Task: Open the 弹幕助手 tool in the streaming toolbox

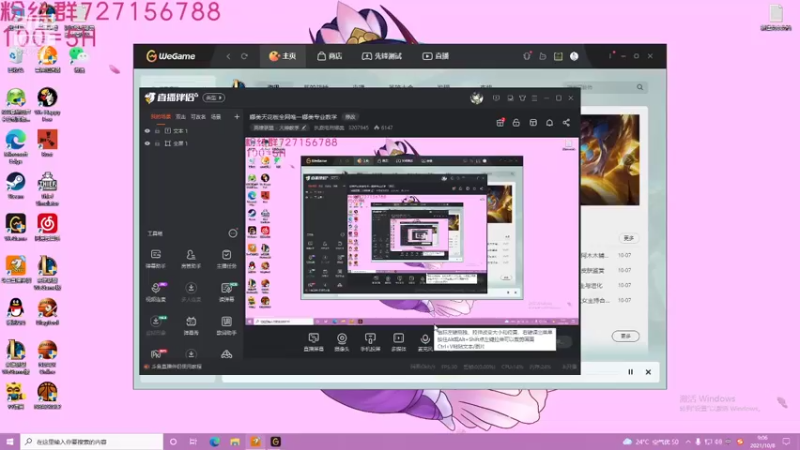Action: pos(156,258)
